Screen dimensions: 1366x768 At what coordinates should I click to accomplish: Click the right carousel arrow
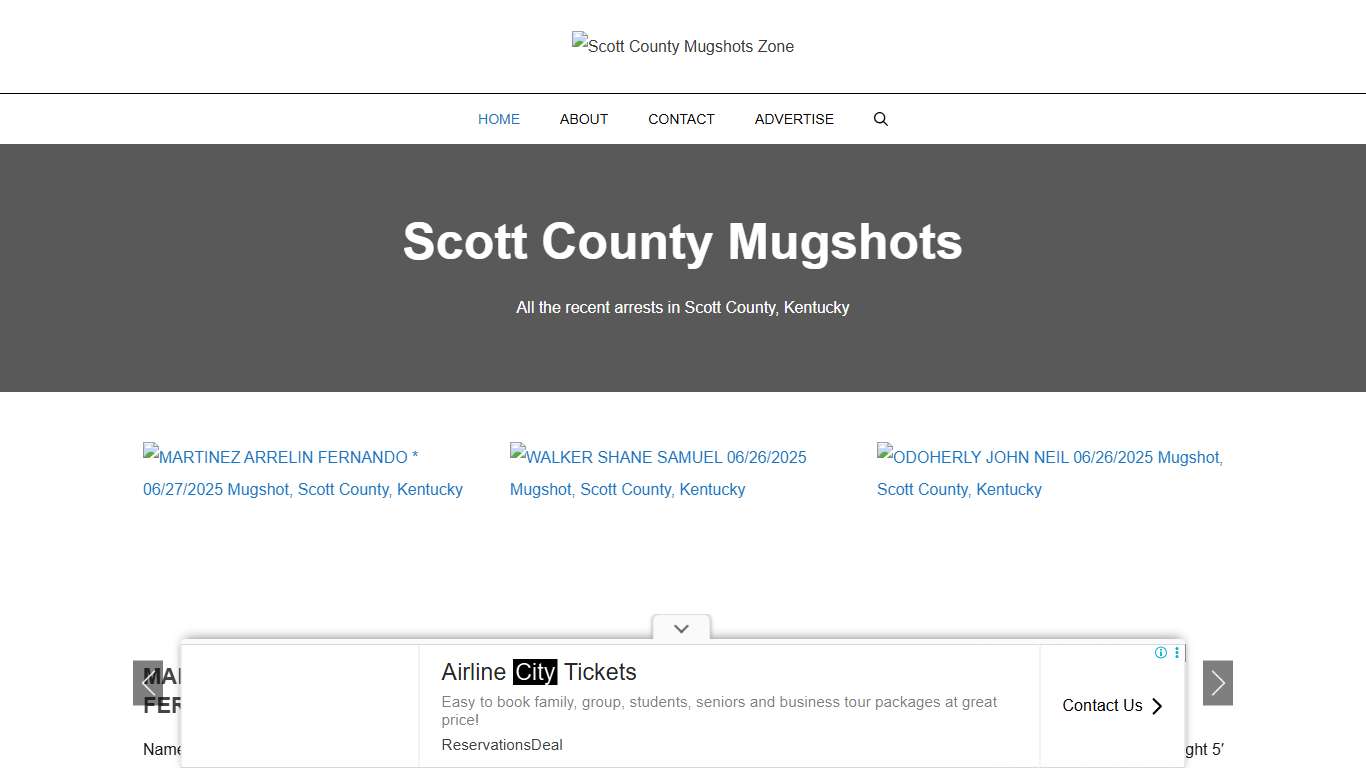tap(1217, 683)
